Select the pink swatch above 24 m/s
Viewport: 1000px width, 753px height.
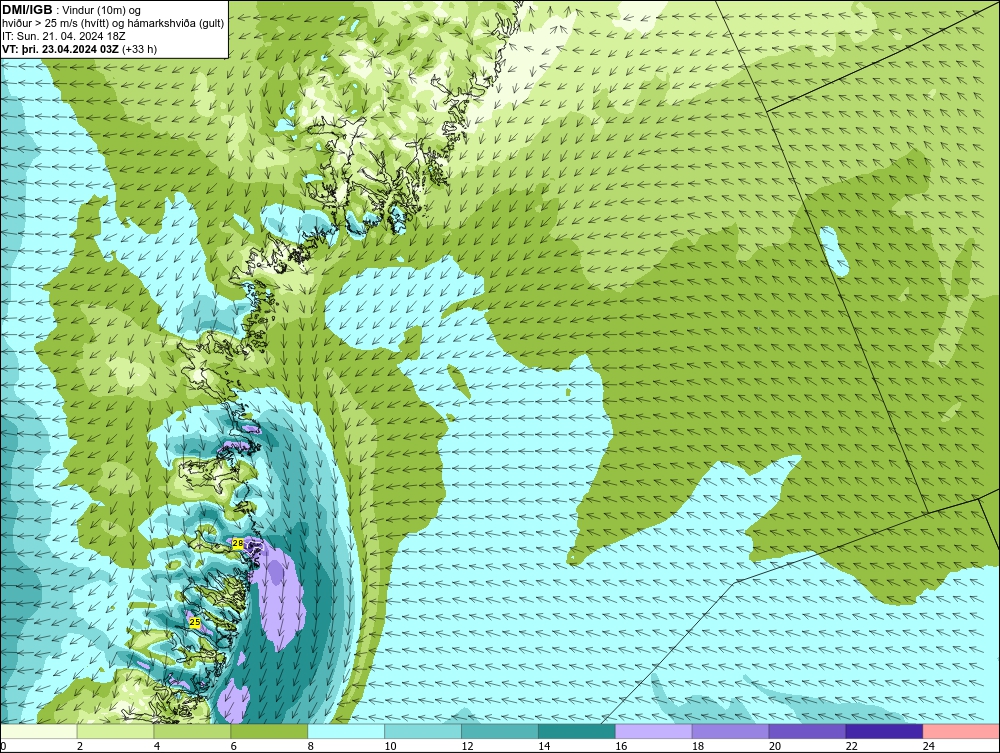(961, 731)
